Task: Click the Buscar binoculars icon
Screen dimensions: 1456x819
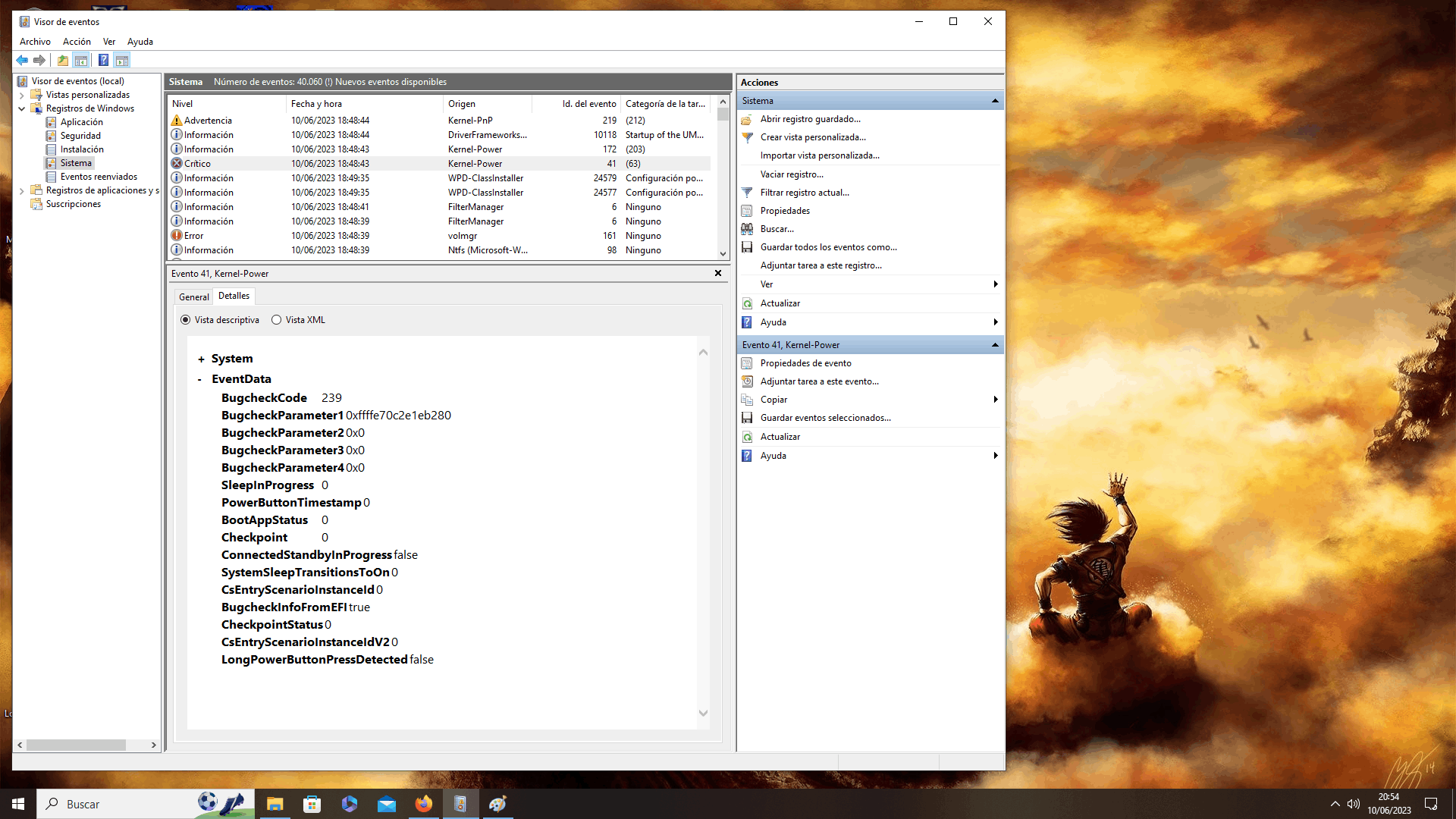Action: (x=747, y=230)
